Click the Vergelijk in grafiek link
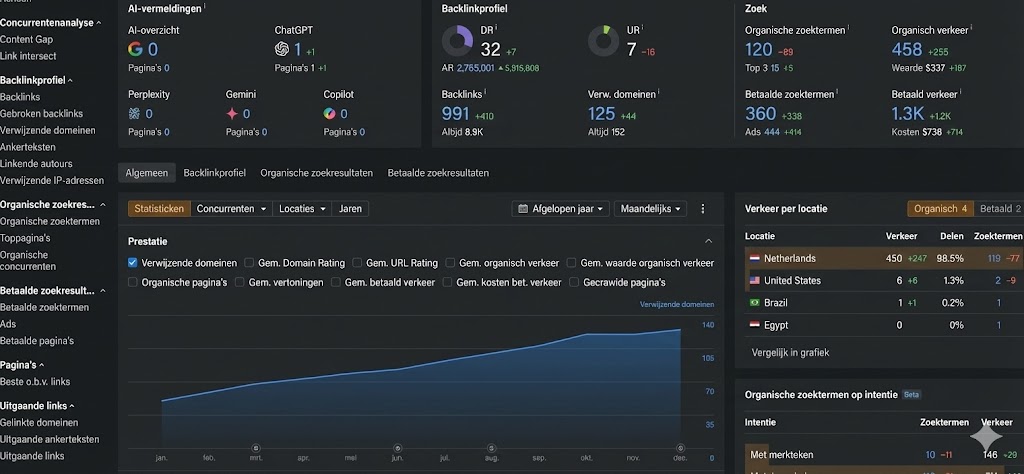The width and height of the screenshot is (1024, 474). 790,353
